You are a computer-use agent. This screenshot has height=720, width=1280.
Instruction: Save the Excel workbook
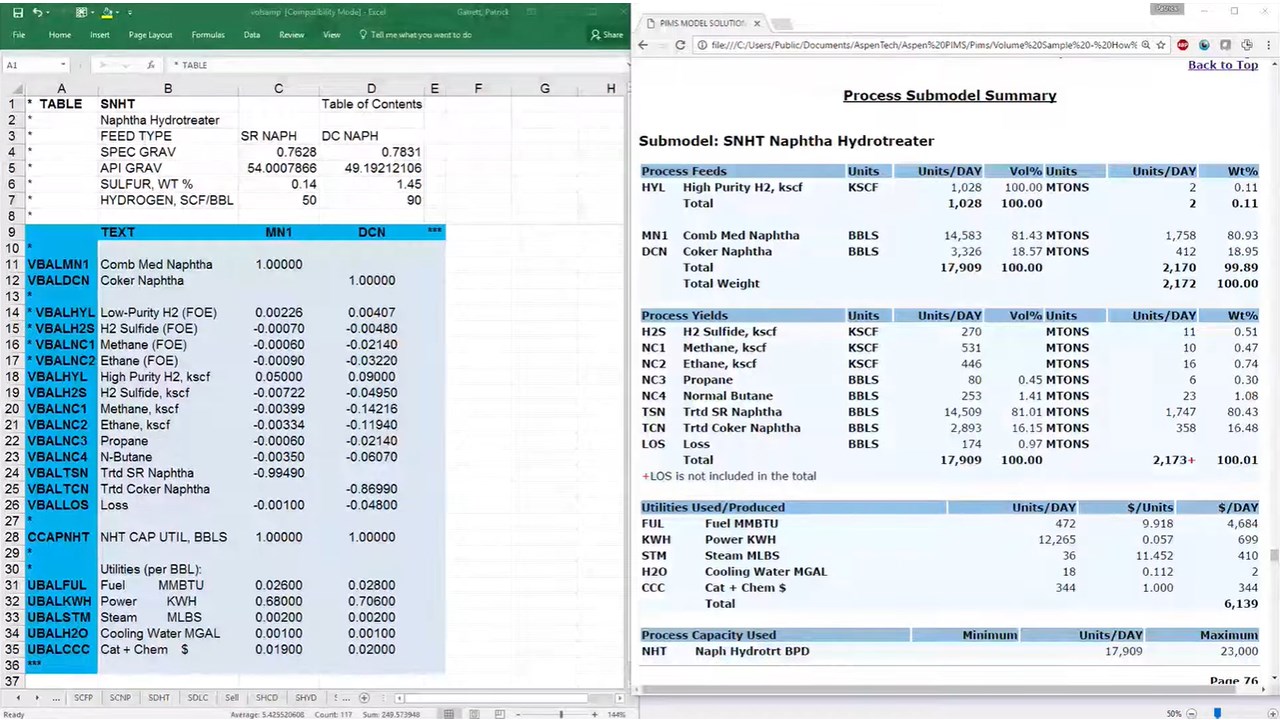(18, 13)
